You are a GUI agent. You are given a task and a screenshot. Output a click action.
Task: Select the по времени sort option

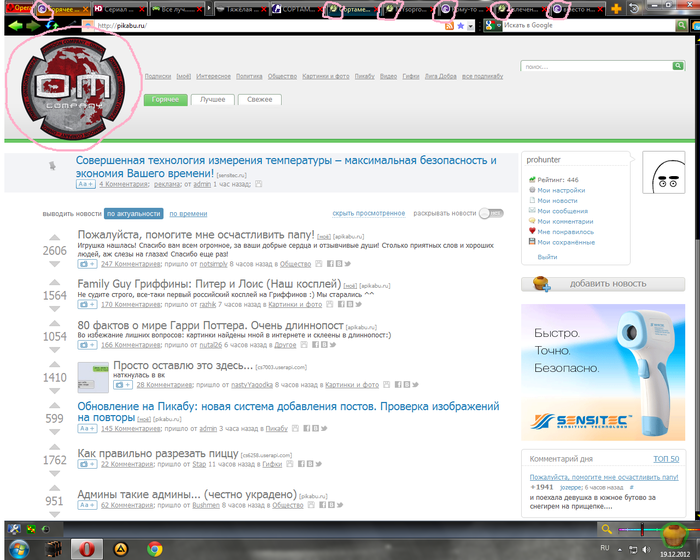point(188,214)
